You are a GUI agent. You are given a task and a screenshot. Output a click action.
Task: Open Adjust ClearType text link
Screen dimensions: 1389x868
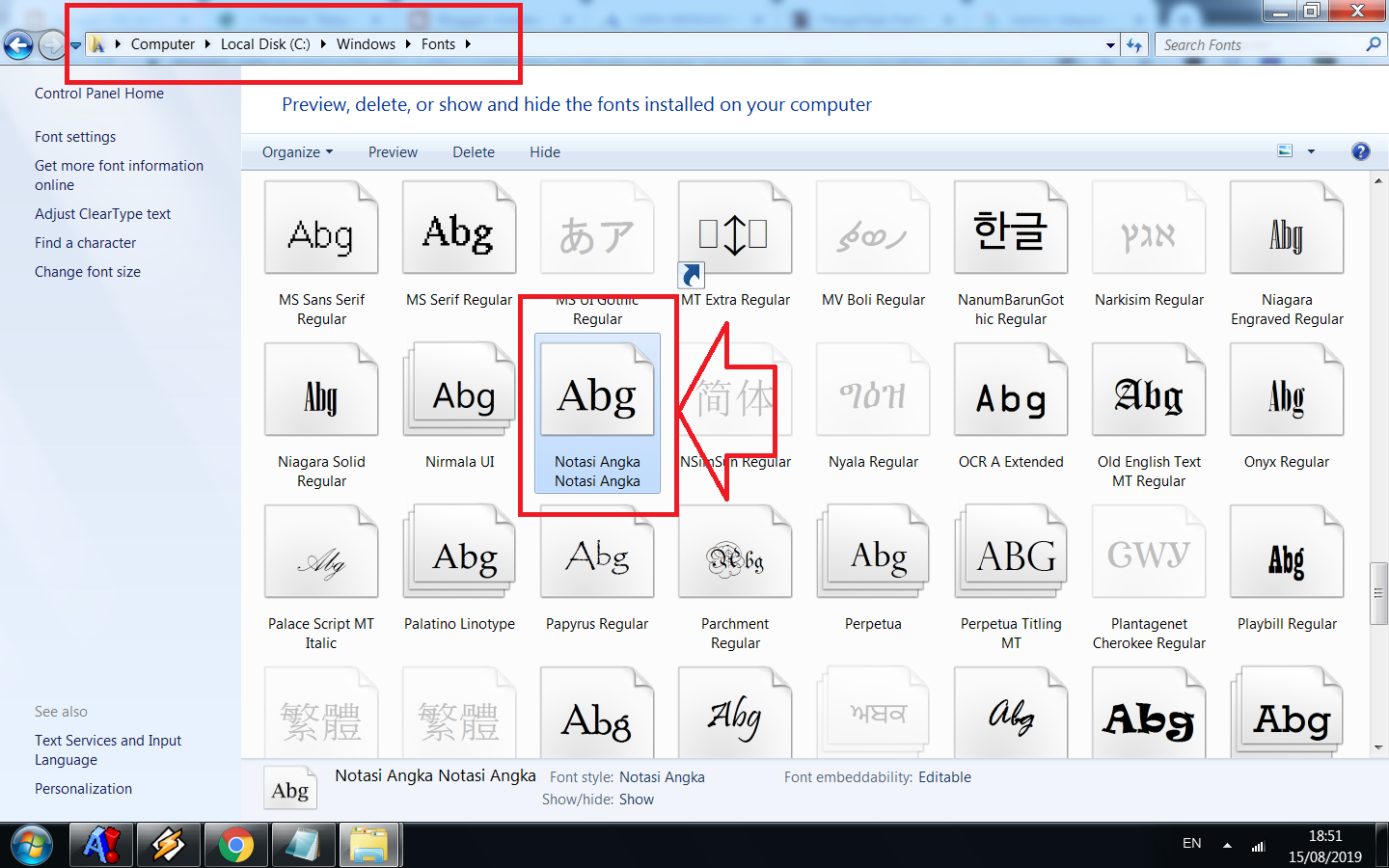102,214
